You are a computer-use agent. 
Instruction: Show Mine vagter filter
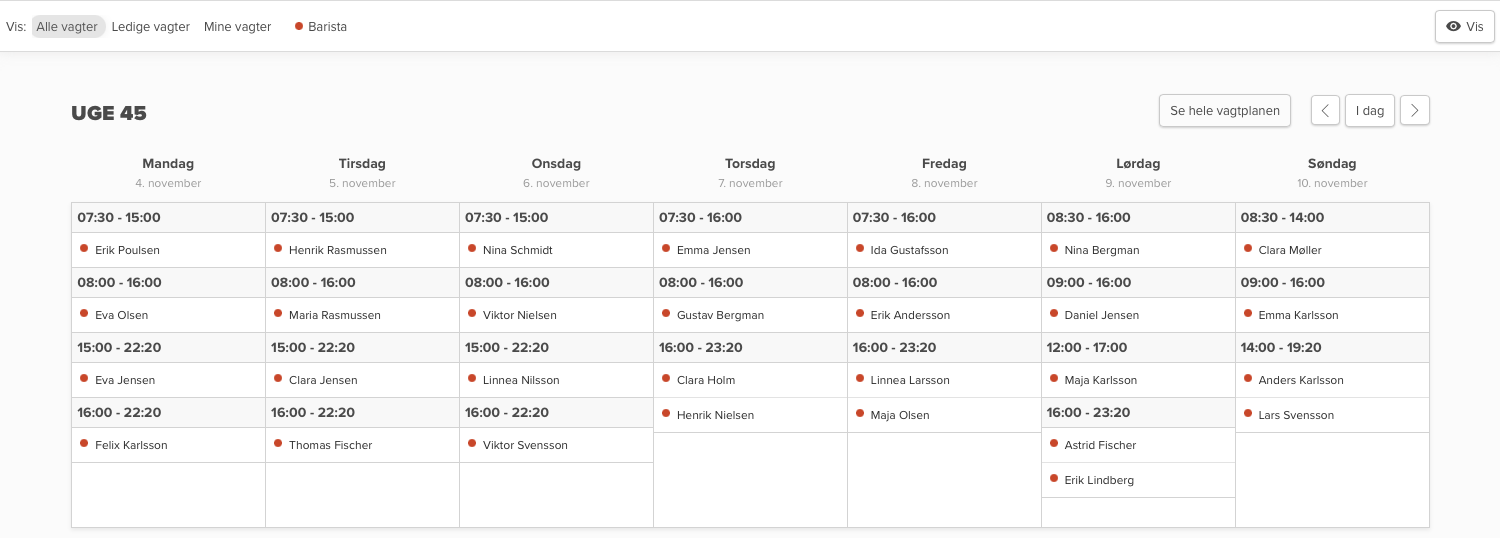(x=237, y=27)
